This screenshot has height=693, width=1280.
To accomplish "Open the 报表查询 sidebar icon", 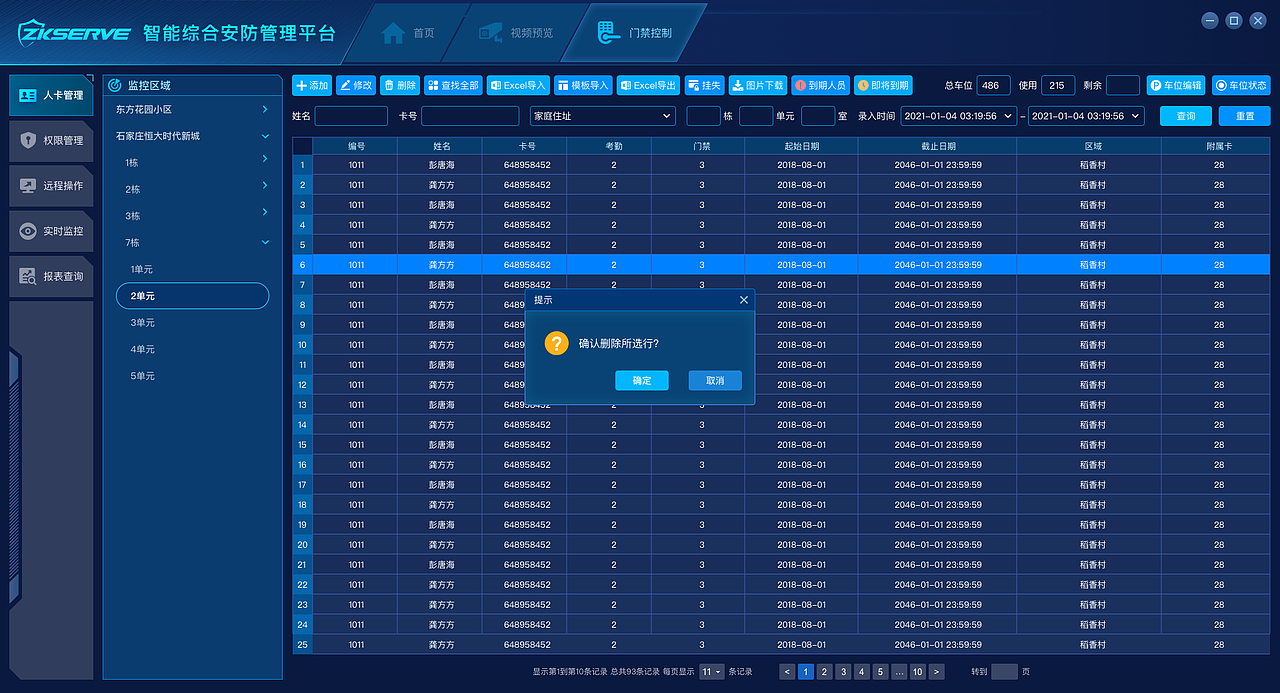I will (x=50, y=276).
